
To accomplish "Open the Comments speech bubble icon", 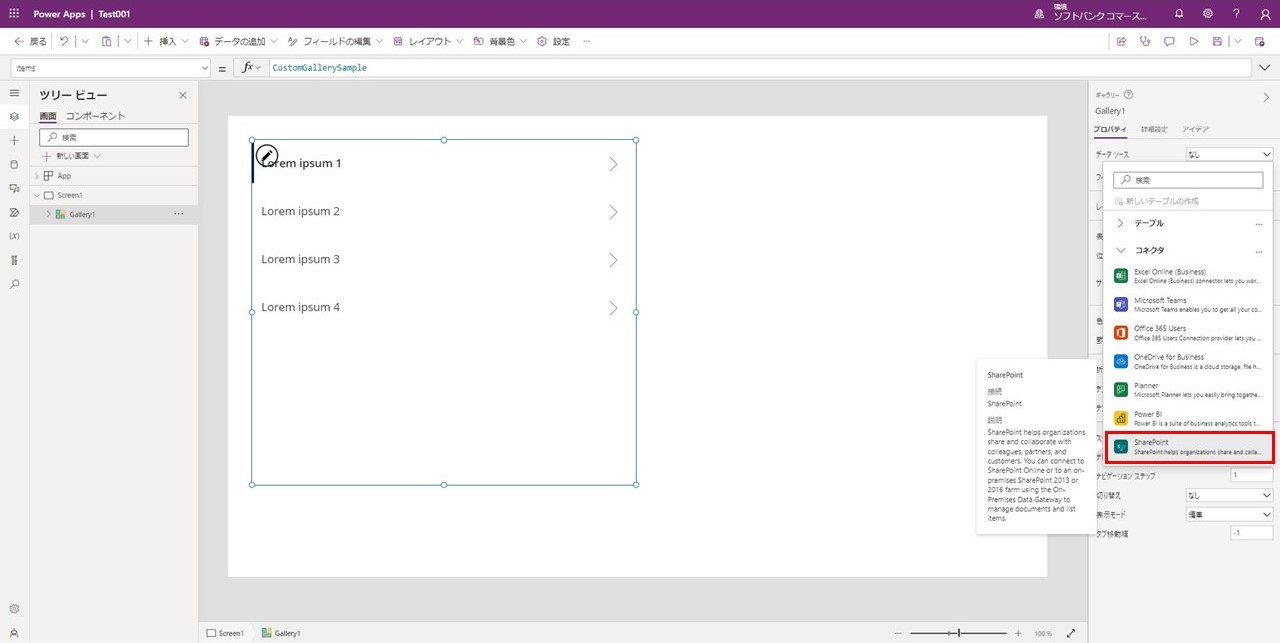I will 1169,41.
